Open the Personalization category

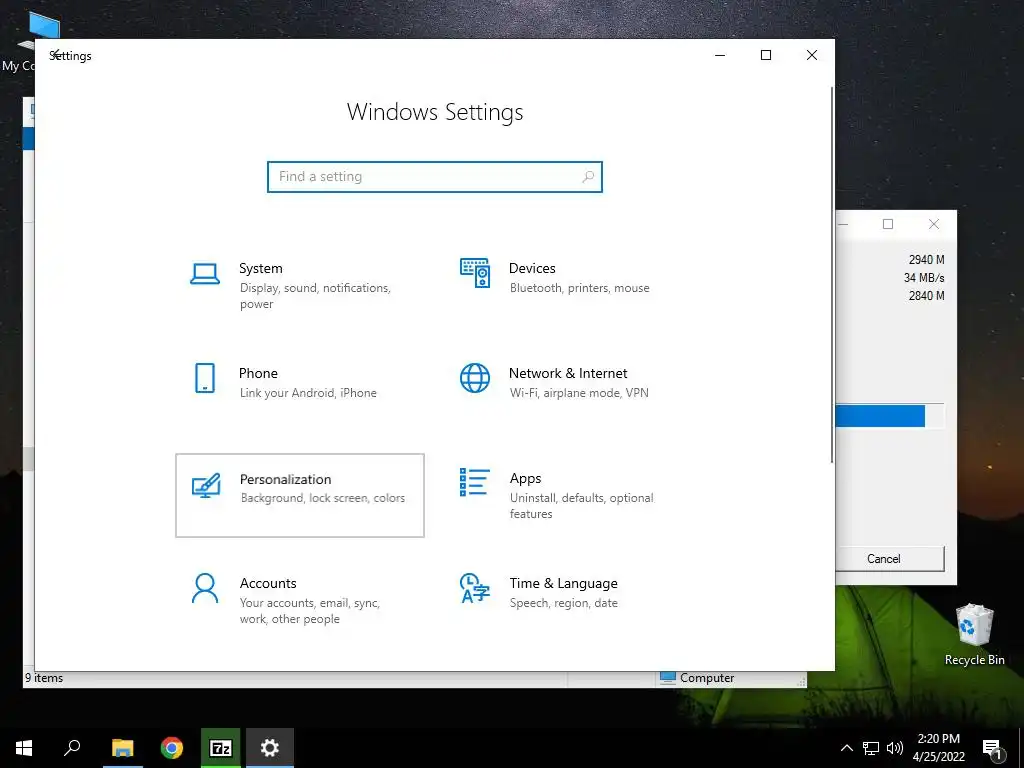point(300,496)
